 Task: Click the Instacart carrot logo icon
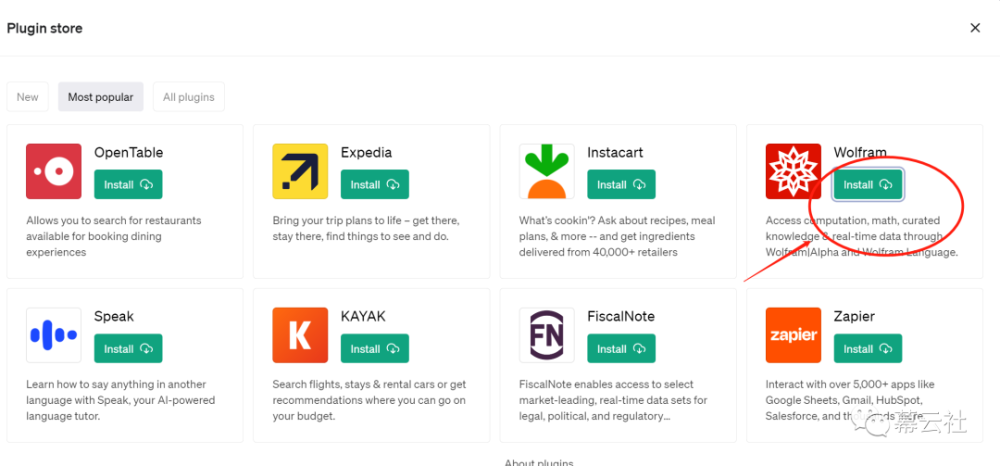tap(547, 171)
